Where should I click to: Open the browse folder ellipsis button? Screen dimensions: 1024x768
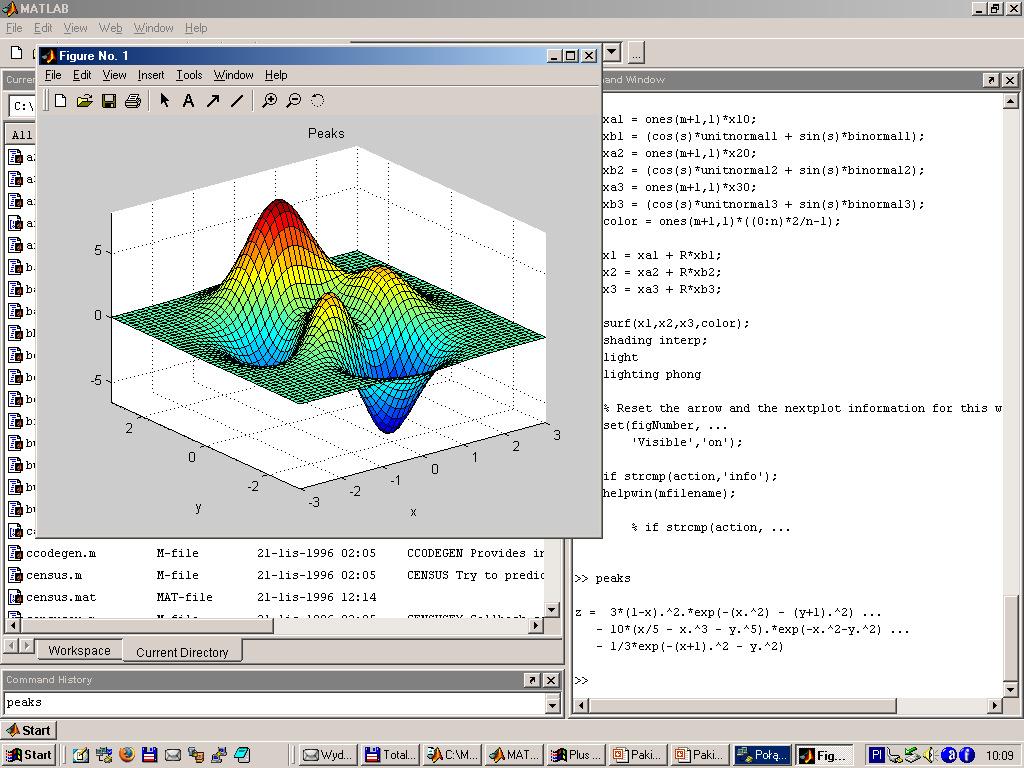point(636,52)
